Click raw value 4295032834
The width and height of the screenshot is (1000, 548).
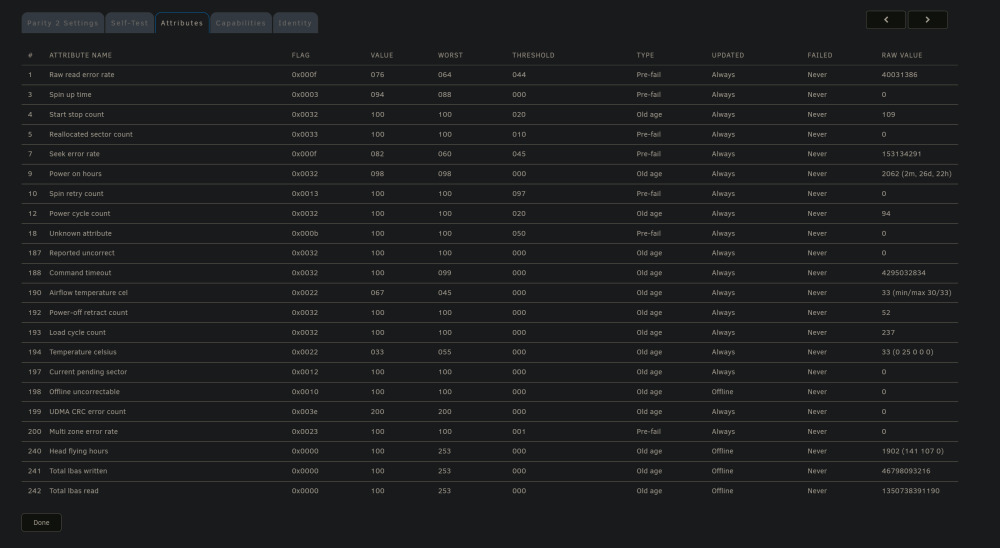click(x=904, y=272)
